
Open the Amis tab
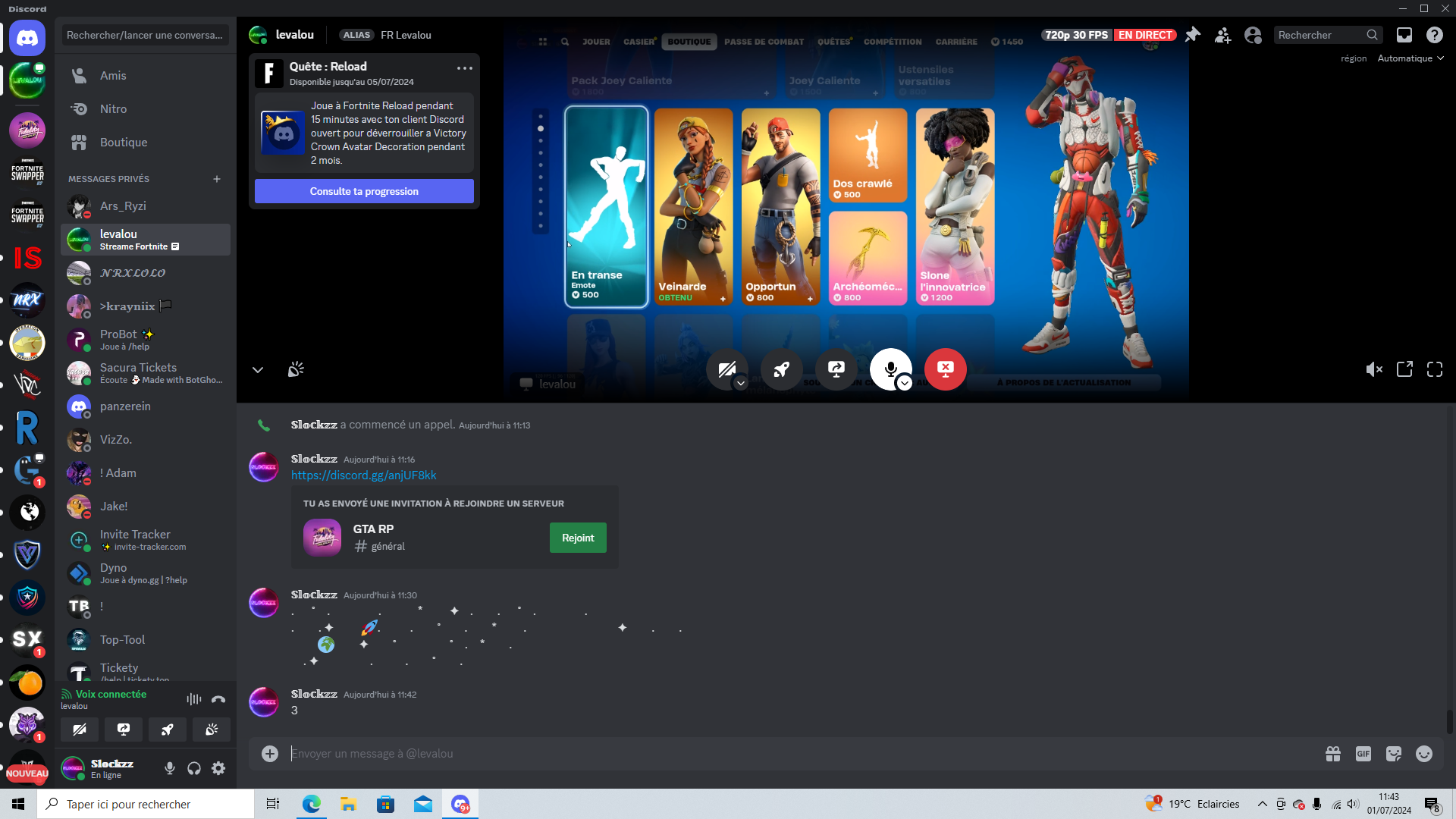click(146, 76)
